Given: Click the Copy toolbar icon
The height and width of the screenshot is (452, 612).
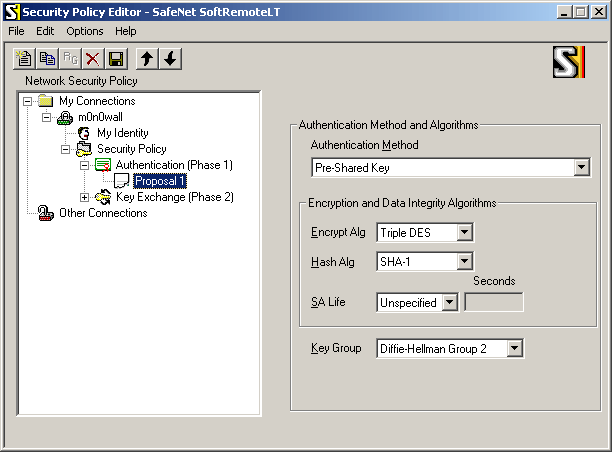Looking at the screenshot, I should click(x=47, y=59).
